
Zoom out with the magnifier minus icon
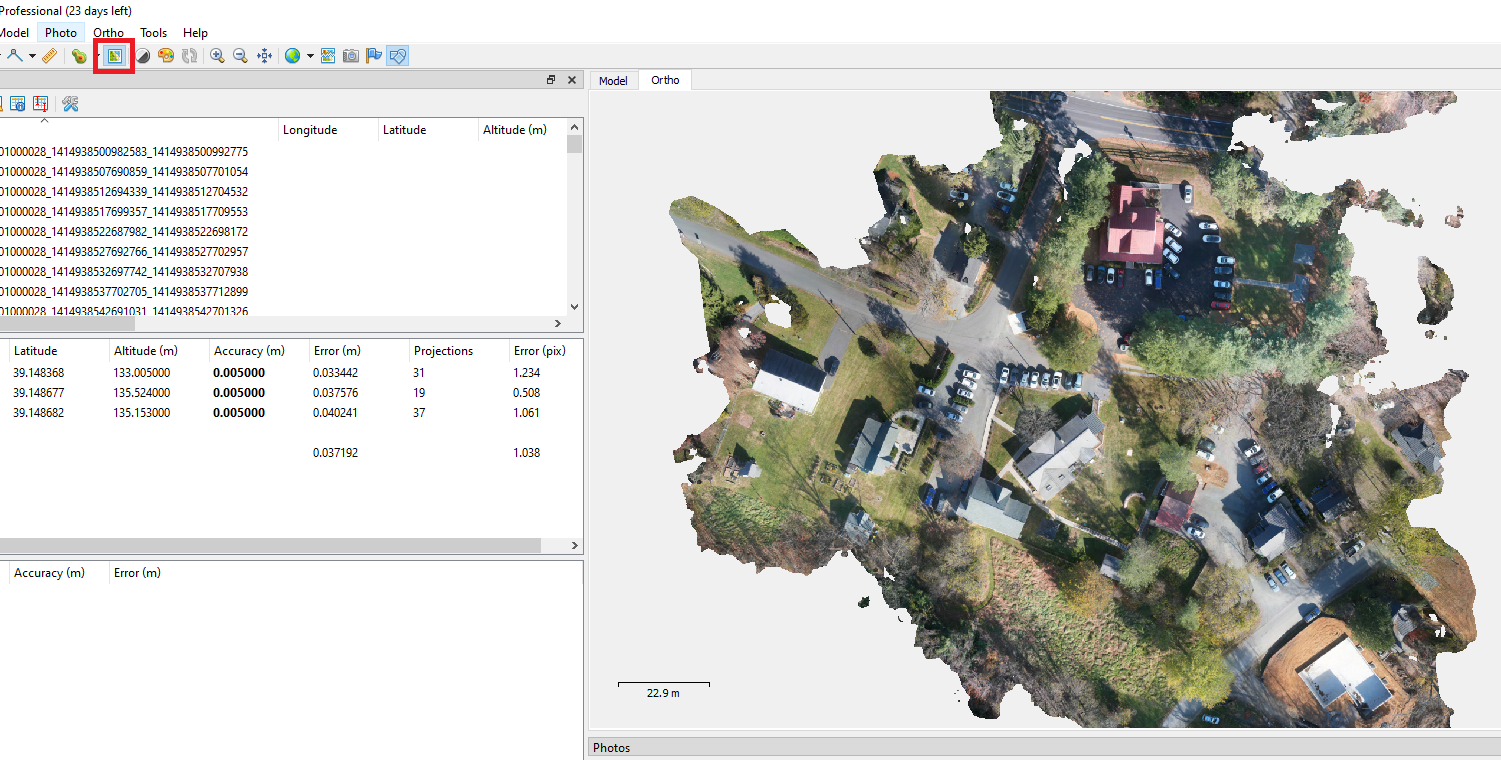pyautogui.click(x=240, y=56)
